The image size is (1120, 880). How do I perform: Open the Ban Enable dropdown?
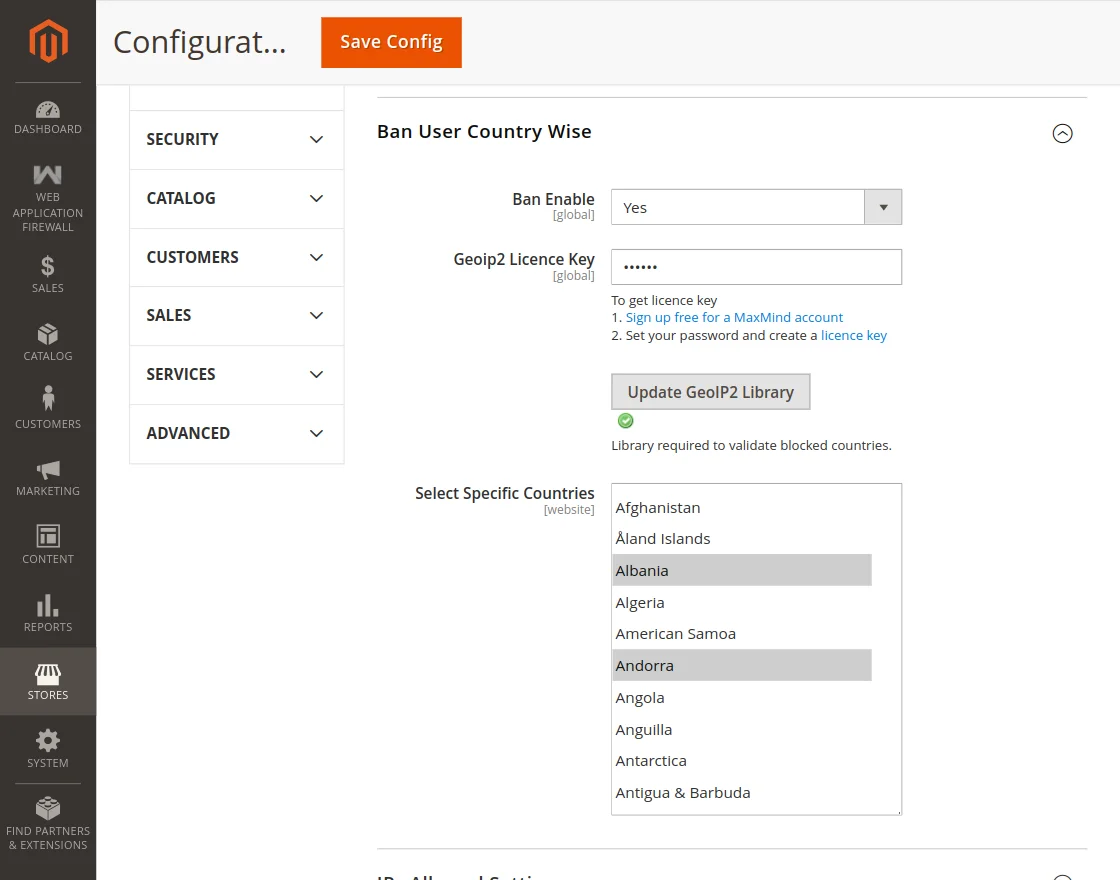[756, 208]
